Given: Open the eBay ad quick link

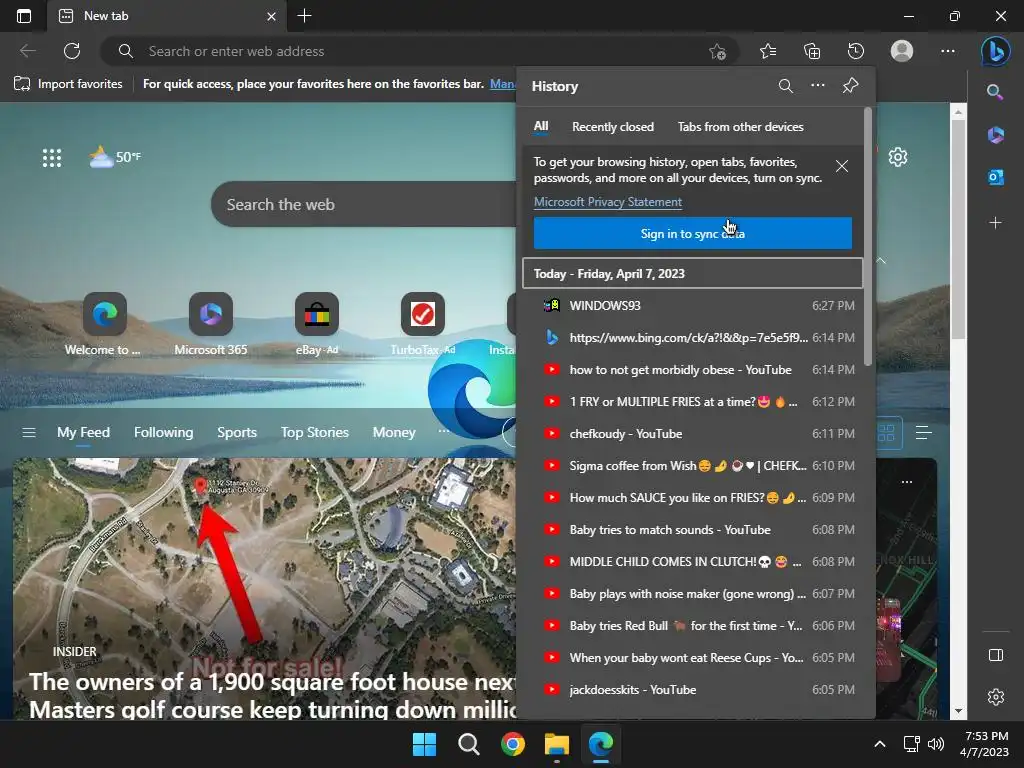Looking at the screenshot, I should [317, 325].
